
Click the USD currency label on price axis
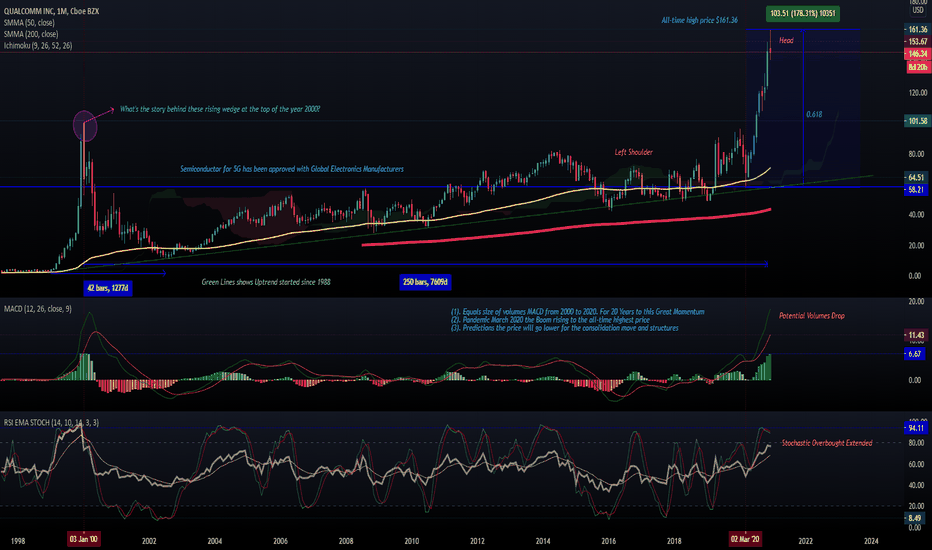[918, 10]
